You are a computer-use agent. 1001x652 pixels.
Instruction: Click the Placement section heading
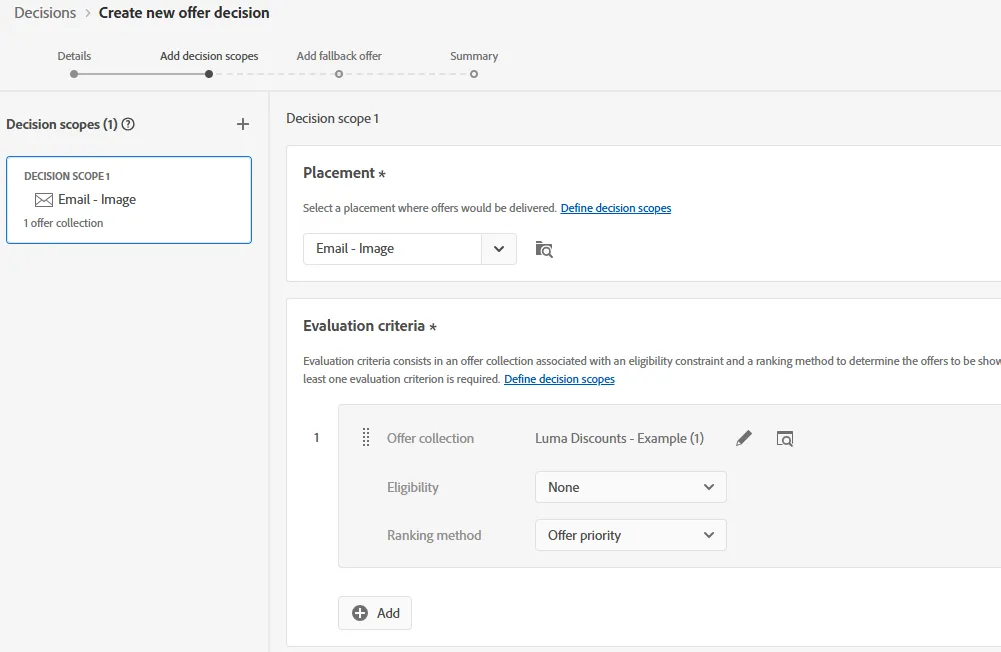click(339, 173)
